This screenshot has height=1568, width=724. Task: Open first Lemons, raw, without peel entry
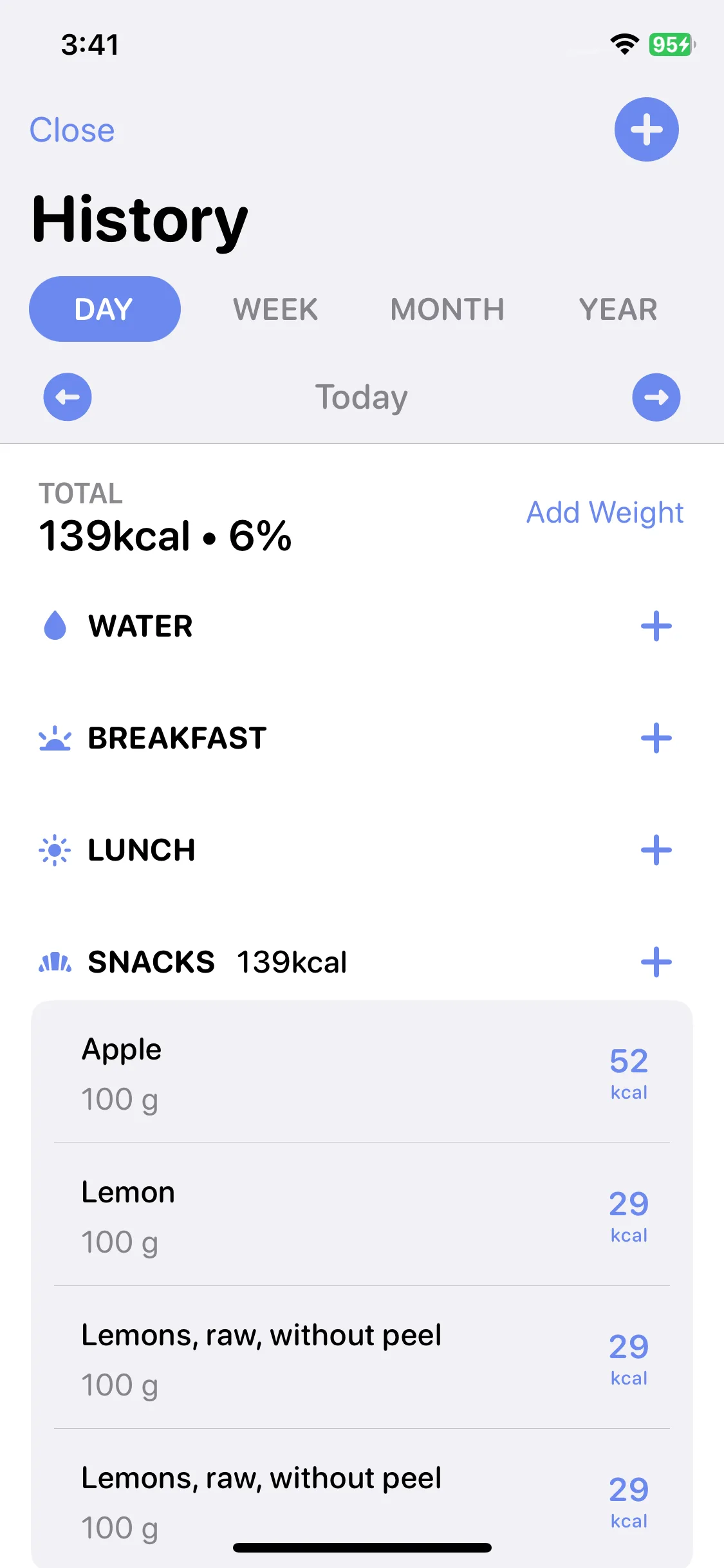[362, 1358]
